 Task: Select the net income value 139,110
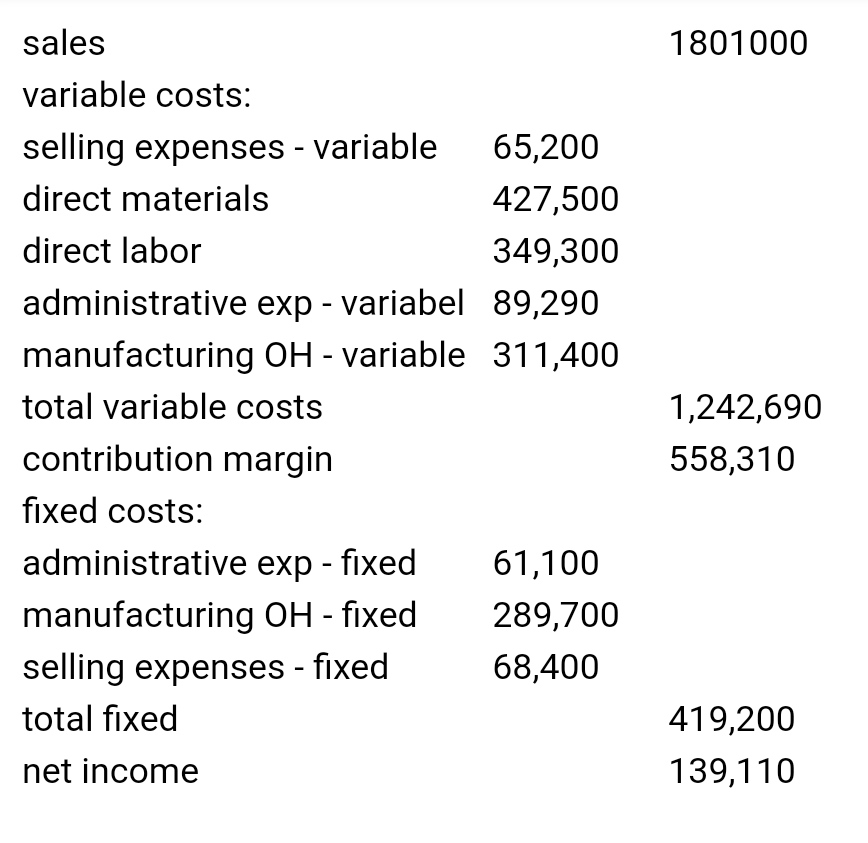pos(732,771)
